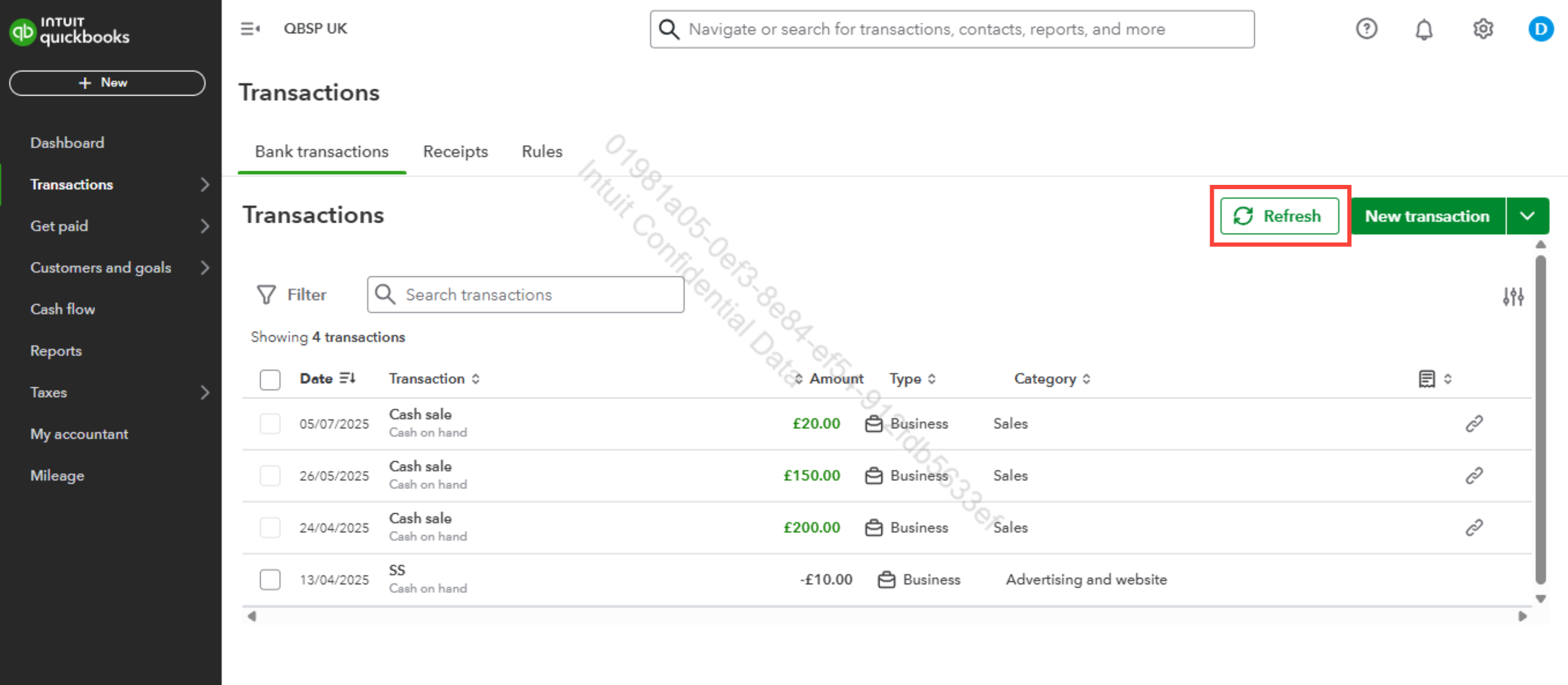Switch to the Rules tab
The width and height of the screenshot is (1568, 685).
[542, 151]
